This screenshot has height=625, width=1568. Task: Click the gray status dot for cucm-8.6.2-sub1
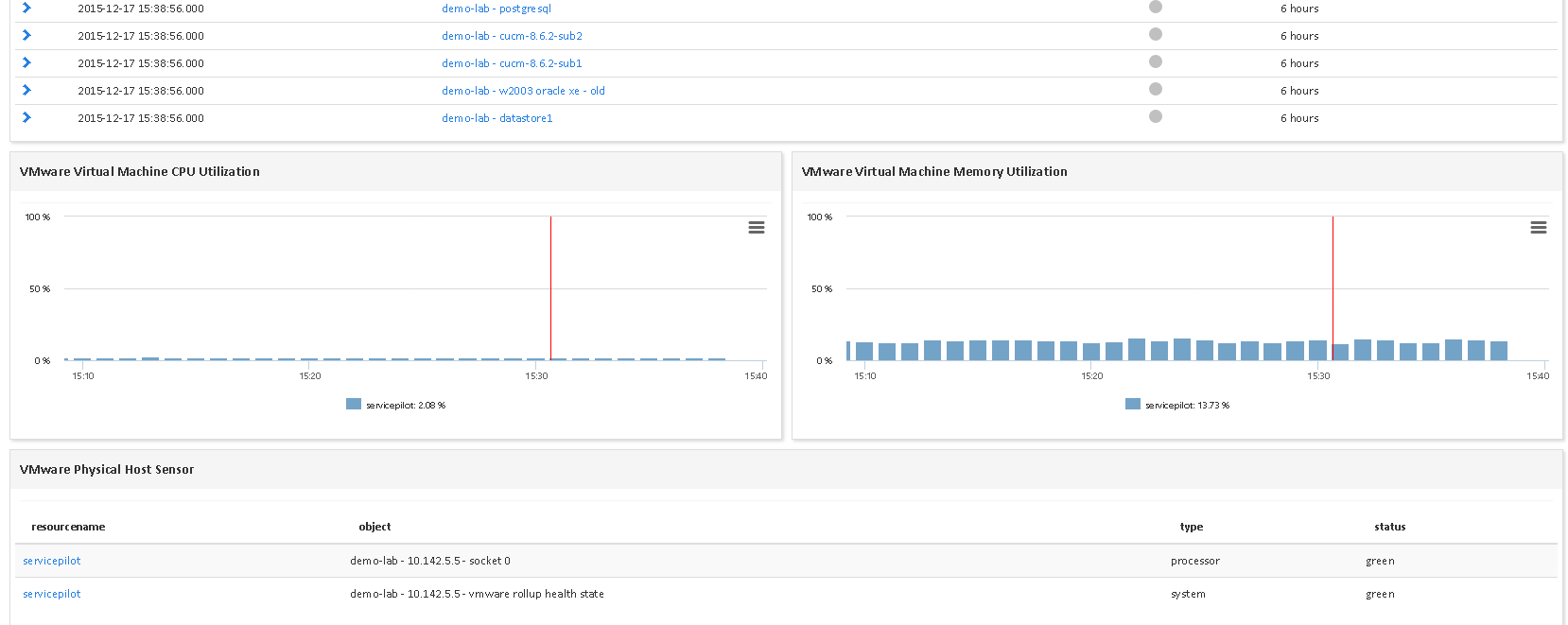(x=1156, y=61)
